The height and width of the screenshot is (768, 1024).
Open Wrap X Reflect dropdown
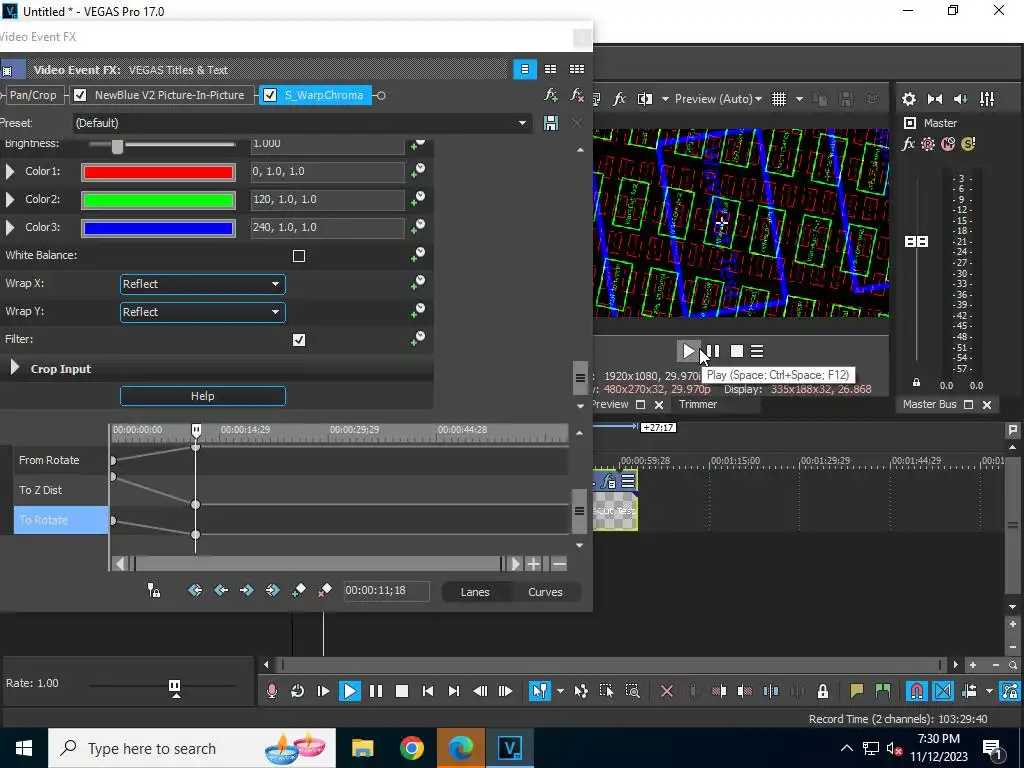pos(202,284)
